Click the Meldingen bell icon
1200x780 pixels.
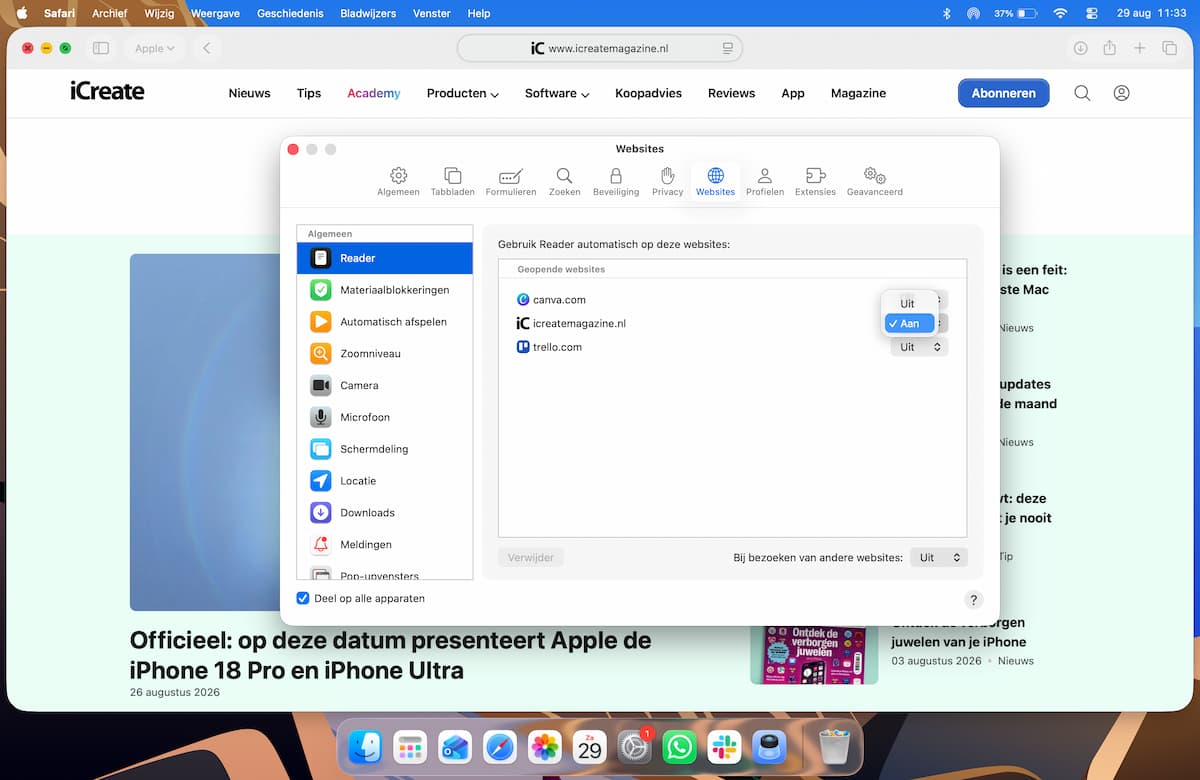pyautogui.click(x=320, y=545)
